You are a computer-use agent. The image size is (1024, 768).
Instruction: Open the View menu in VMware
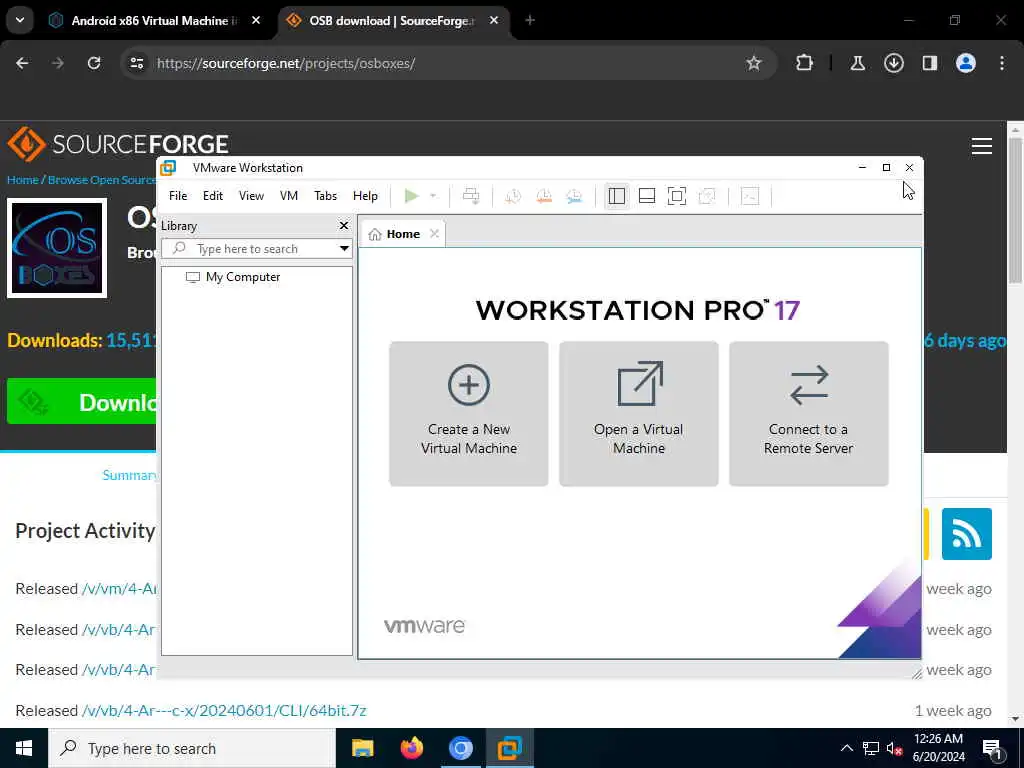coord(251,196)
